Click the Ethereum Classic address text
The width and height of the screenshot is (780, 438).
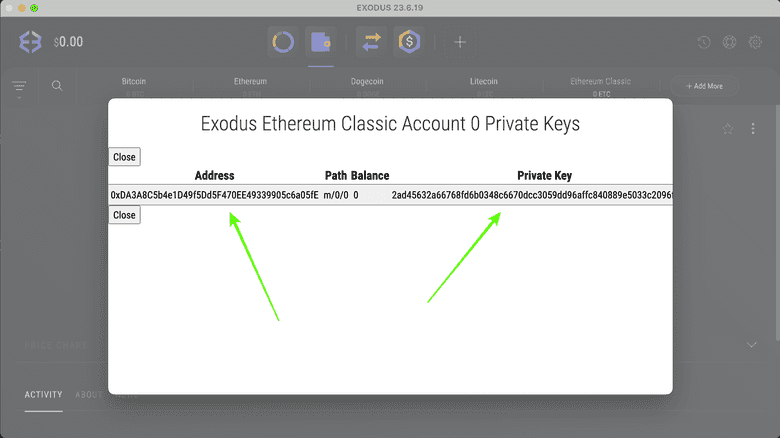click(x=214, y=195)
